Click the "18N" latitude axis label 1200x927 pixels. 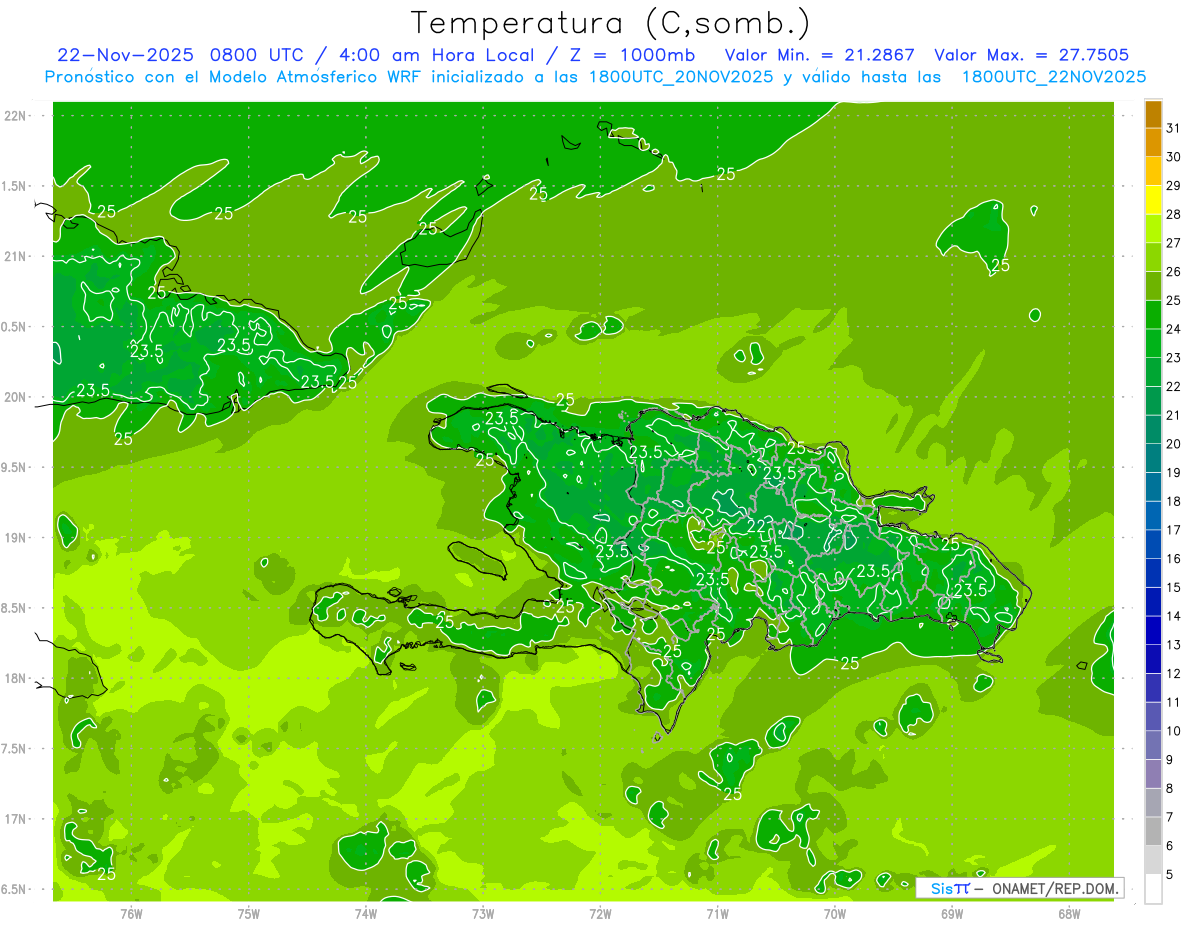click(16, 678)
